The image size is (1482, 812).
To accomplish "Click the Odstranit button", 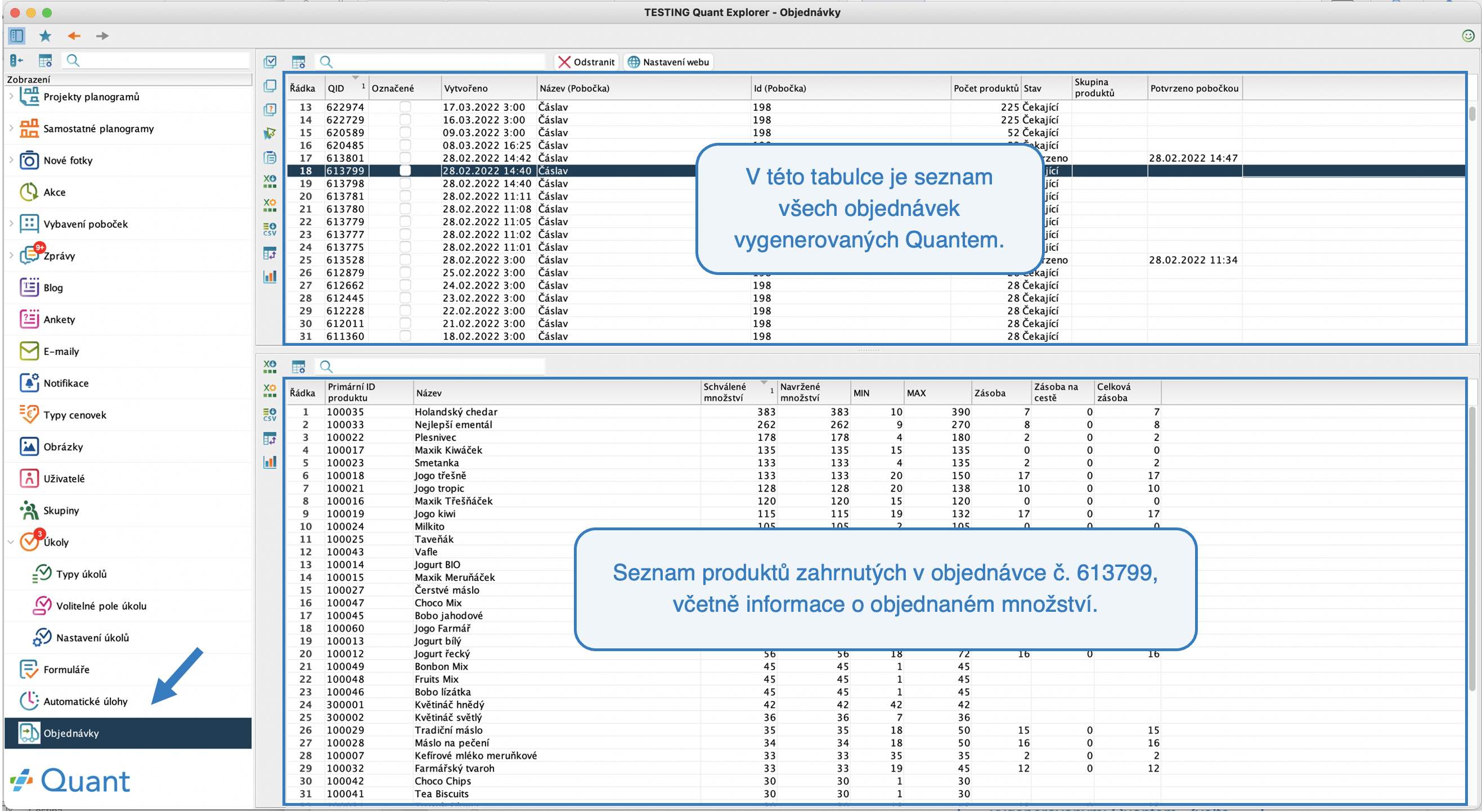I will pos(587,62).
